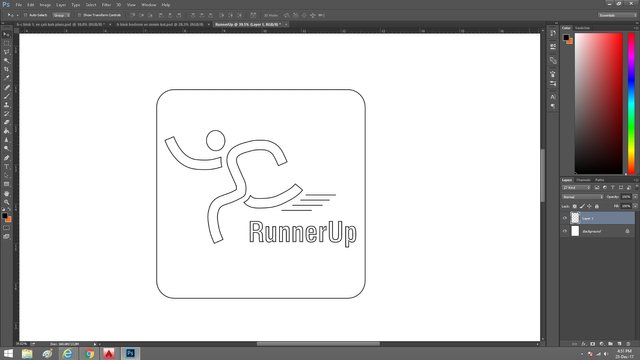Select the Crop tool
Viewport: 640px width, 360px height.
coord(7,69)
